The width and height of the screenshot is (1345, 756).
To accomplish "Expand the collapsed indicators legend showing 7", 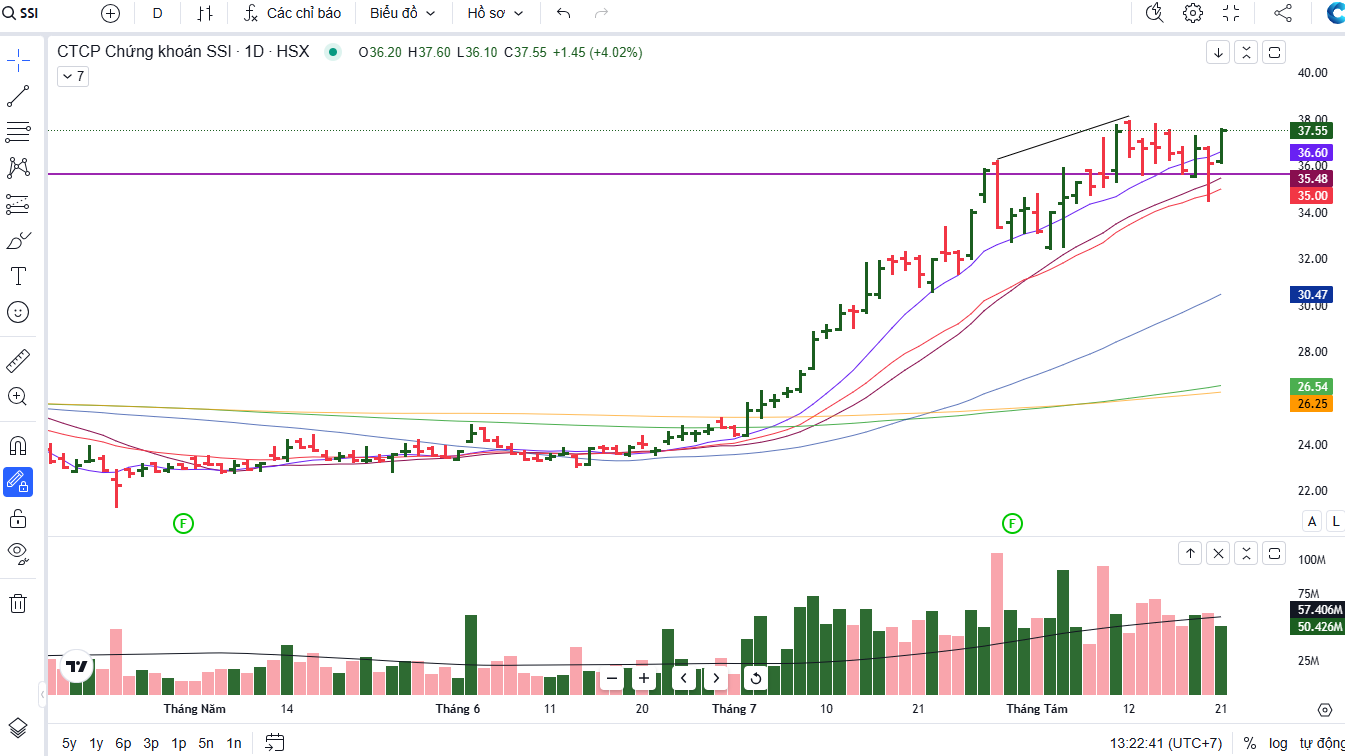I will (x=73, y=76).
